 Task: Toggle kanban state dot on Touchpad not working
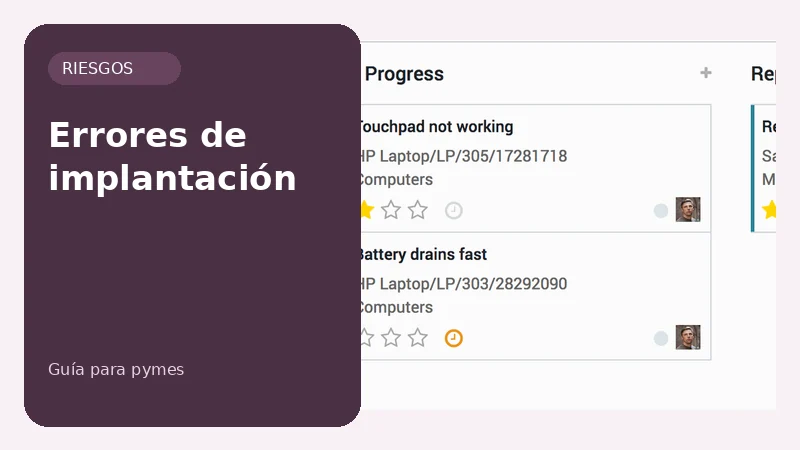click(x=661, y=211)
